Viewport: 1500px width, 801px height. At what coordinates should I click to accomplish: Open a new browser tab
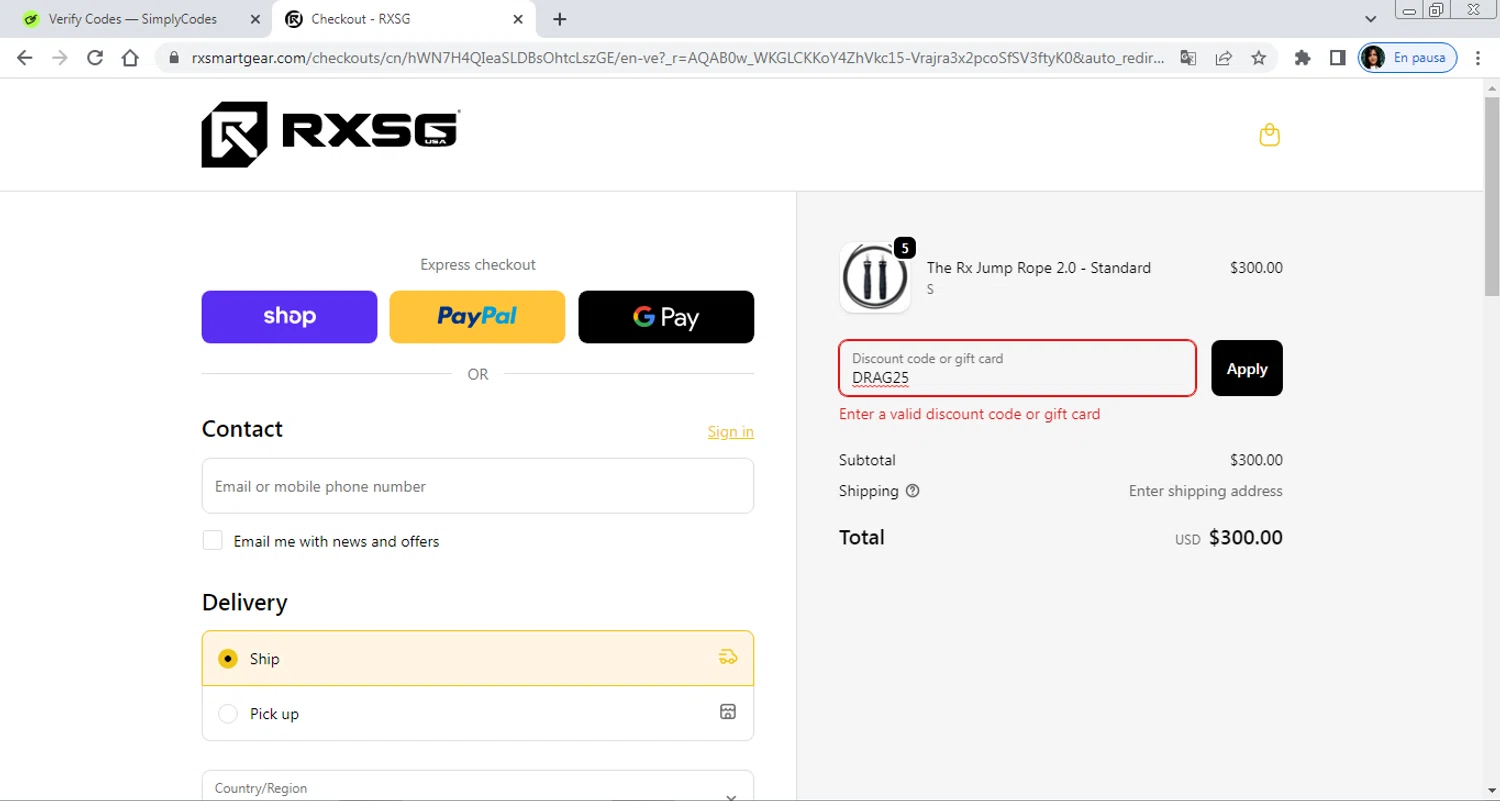[560, 19]
